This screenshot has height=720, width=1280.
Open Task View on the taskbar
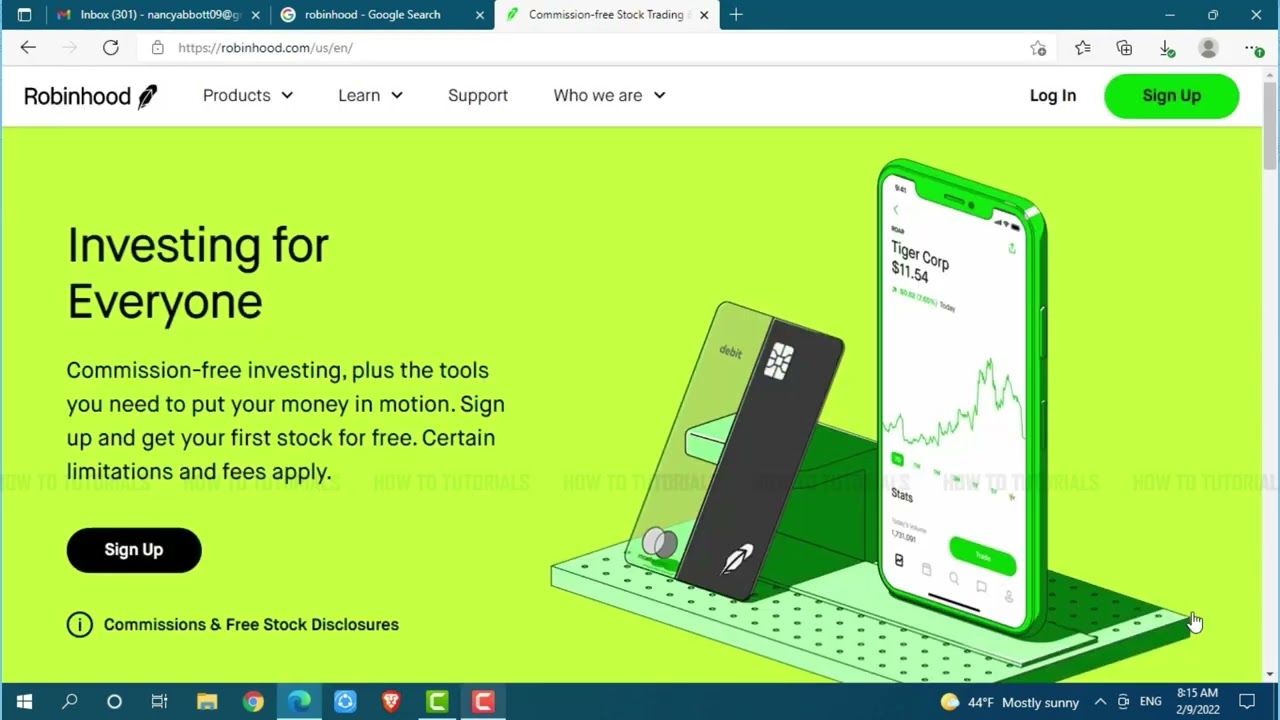[159, 702]
